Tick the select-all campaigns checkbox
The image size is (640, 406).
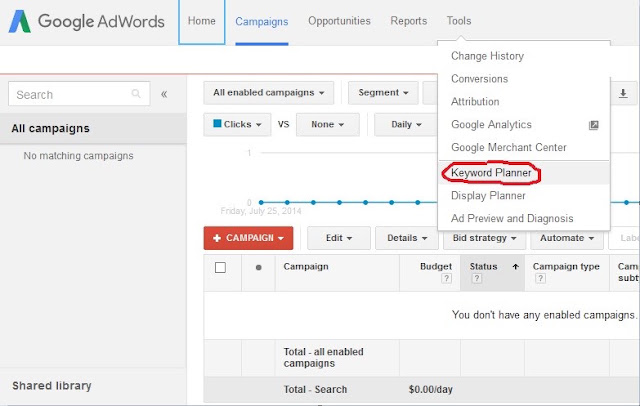pyautogui.click(x=220, y=268)
